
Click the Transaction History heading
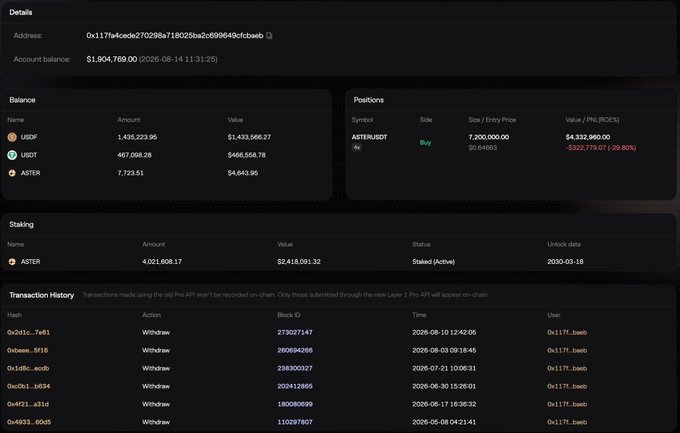pyautogui.click(x=42, y=295)
